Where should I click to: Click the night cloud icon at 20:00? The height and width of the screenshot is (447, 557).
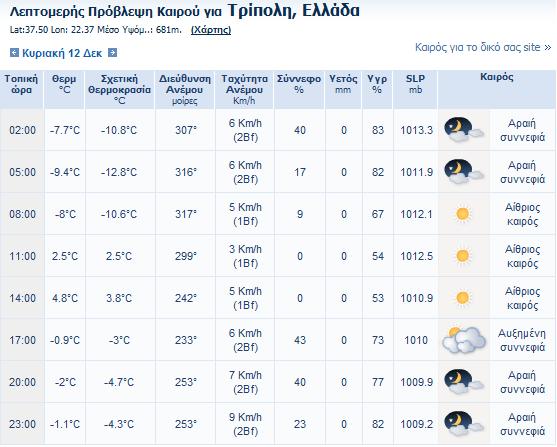464,382
